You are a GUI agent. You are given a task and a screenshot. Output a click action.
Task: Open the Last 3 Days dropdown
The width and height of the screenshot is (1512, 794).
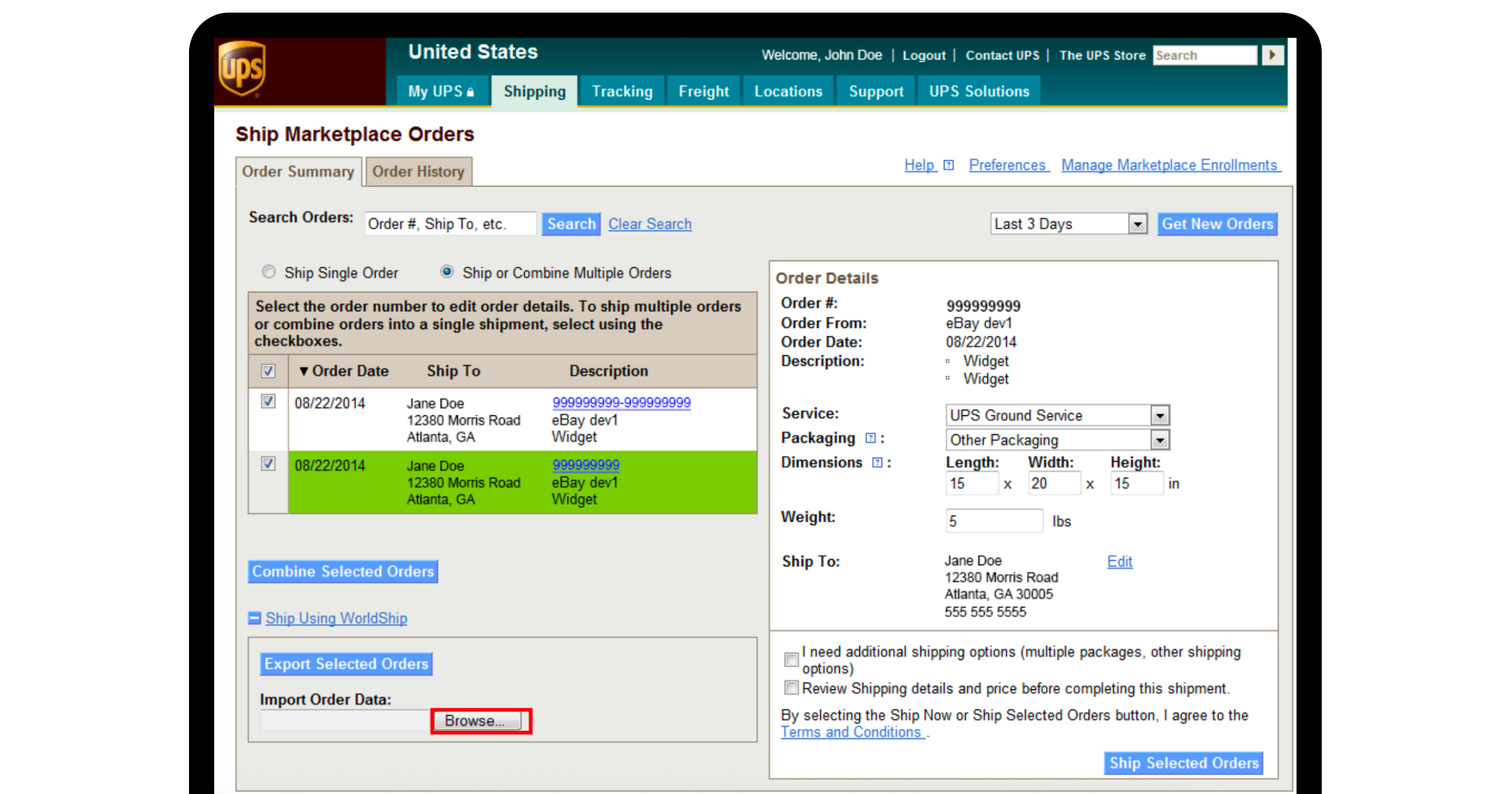[x=1138, y=224]
